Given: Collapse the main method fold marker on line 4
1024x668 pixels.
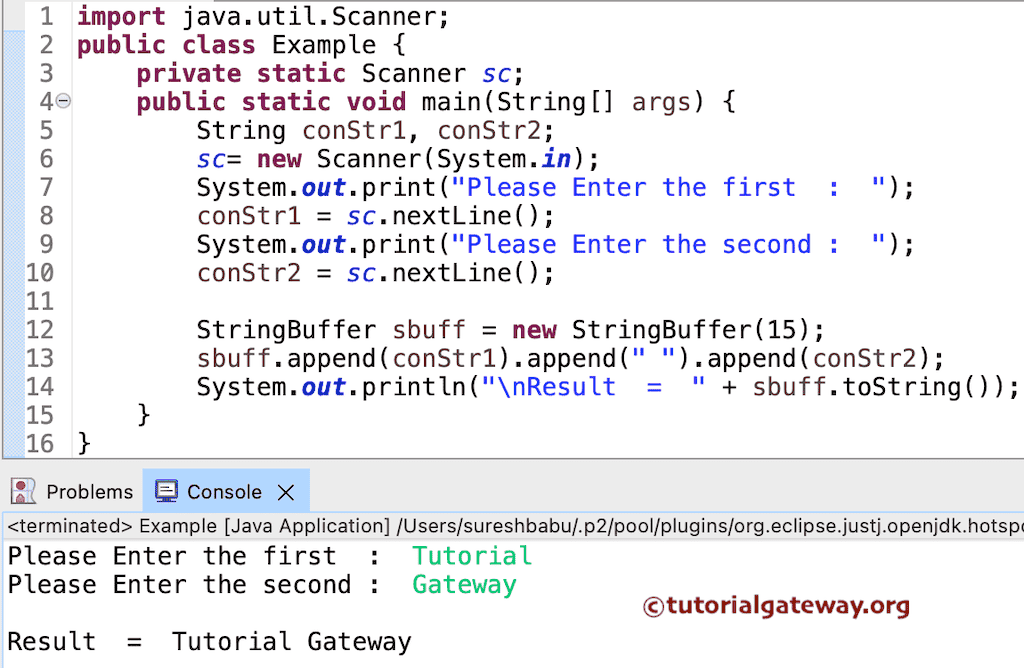Looking at the screenshot, I should 60,101.
